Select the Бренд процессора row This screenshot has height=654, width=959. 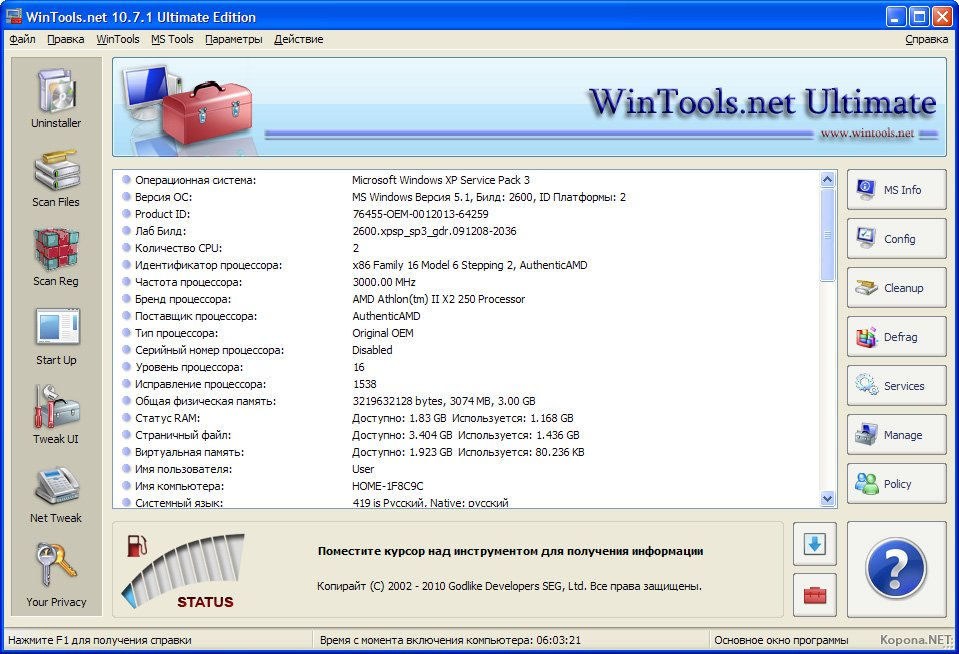466,299
